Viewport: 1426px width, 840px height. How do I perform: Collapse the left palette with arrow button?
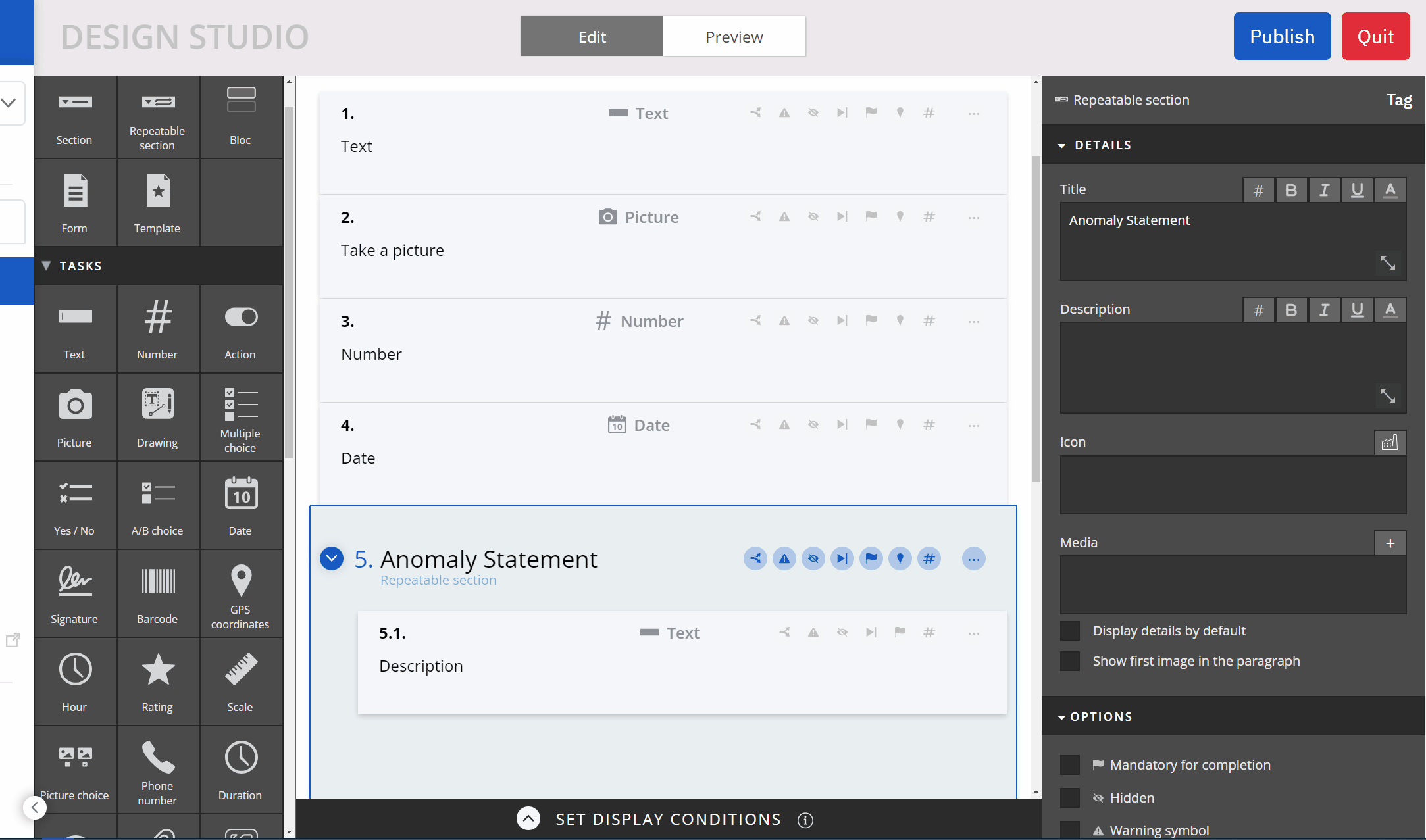35,807
